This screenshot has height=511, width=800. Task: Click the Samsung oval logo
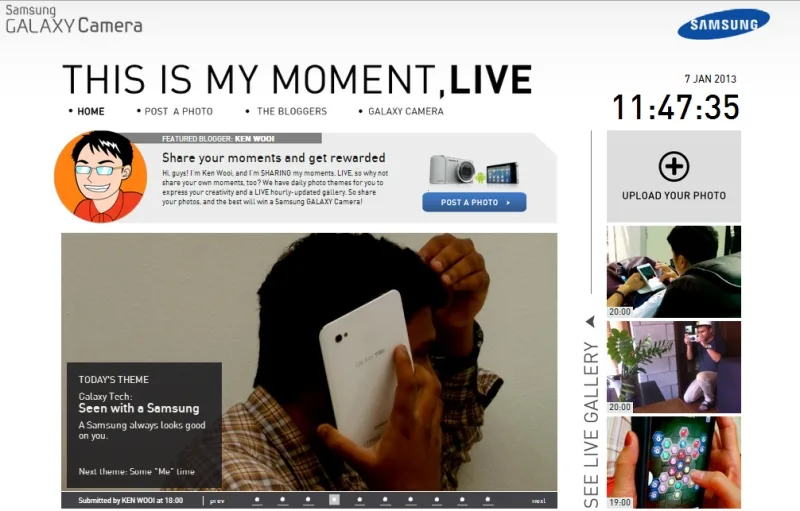(723, 24)
